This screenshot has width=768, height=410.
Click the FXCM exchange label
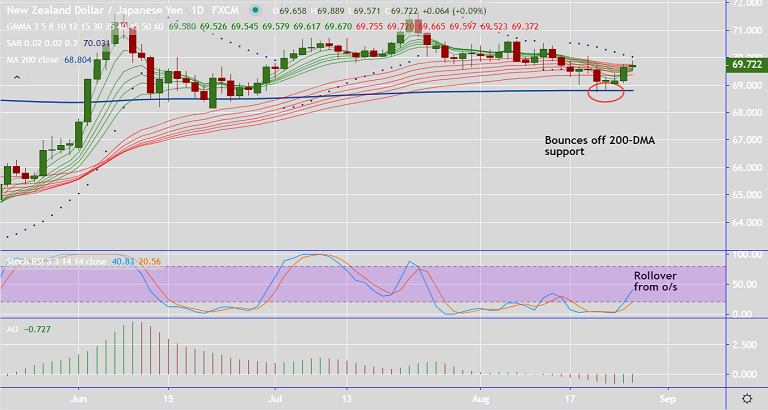click(225, 10)
